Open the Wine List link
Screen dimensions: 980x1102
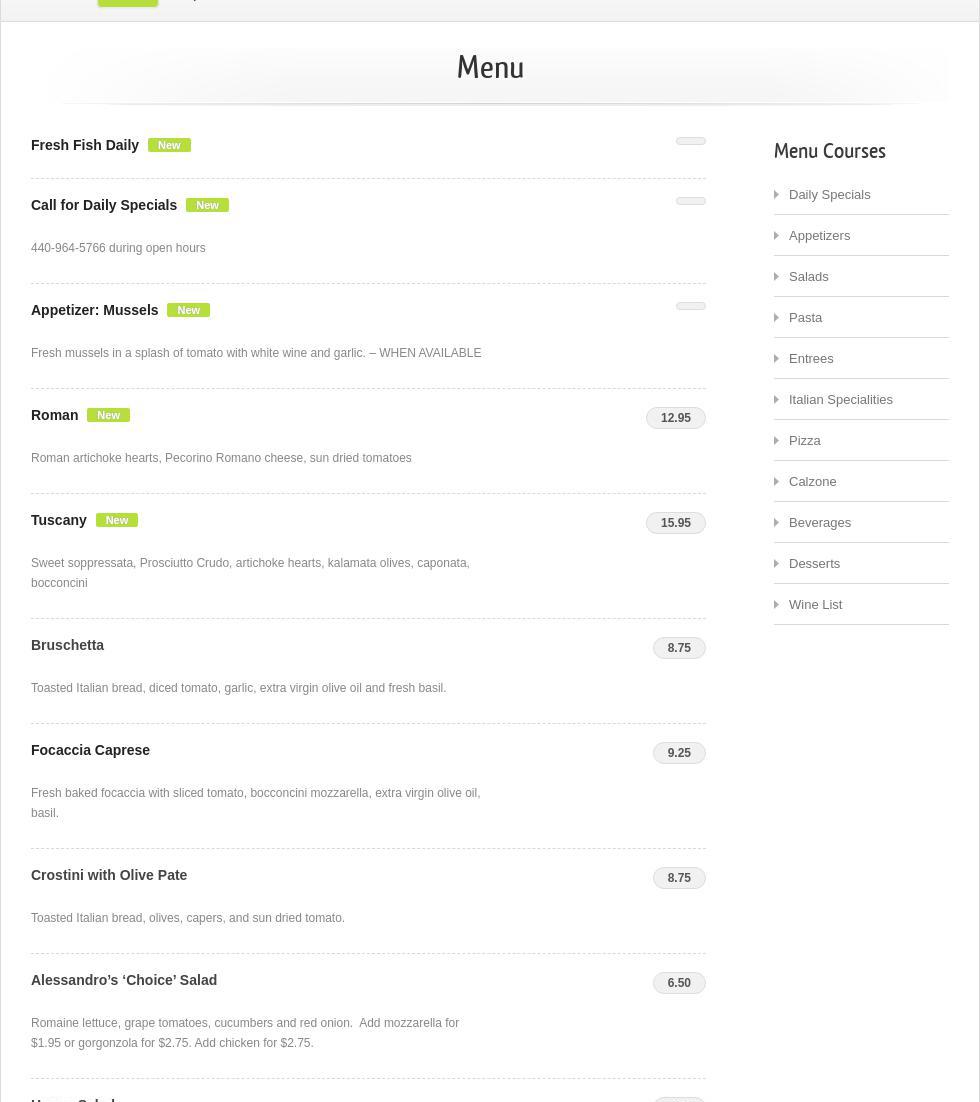pos(815,605)
